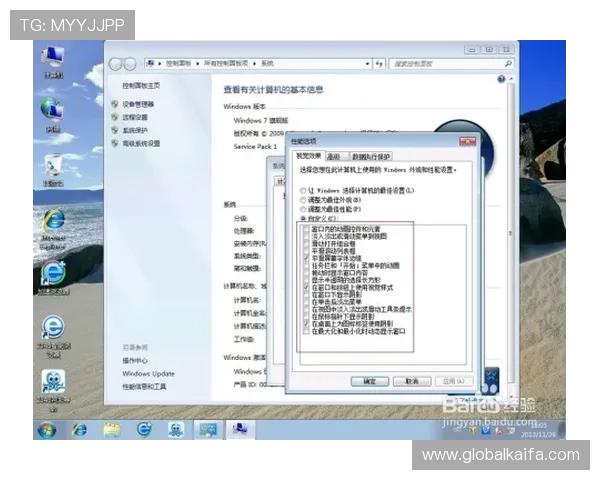Image resolution: width=600 pixels, height=480 pixels.
Task: Open the green e browser on the taskbar
Action: point(144,429)
